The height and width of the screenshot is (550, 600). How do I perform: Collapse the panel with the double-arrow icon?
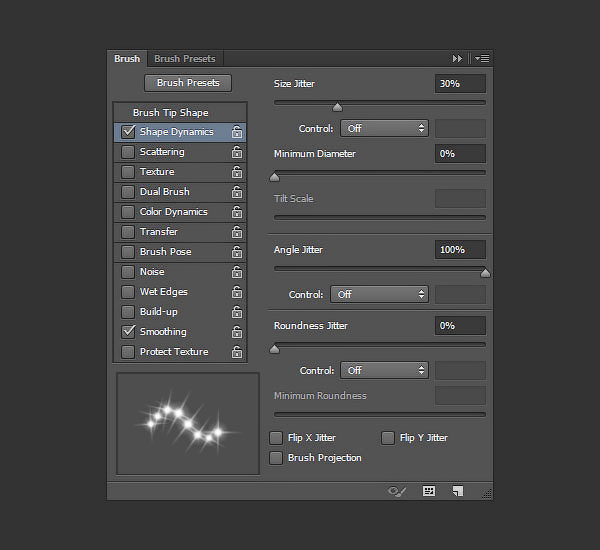tap(457, 59)
